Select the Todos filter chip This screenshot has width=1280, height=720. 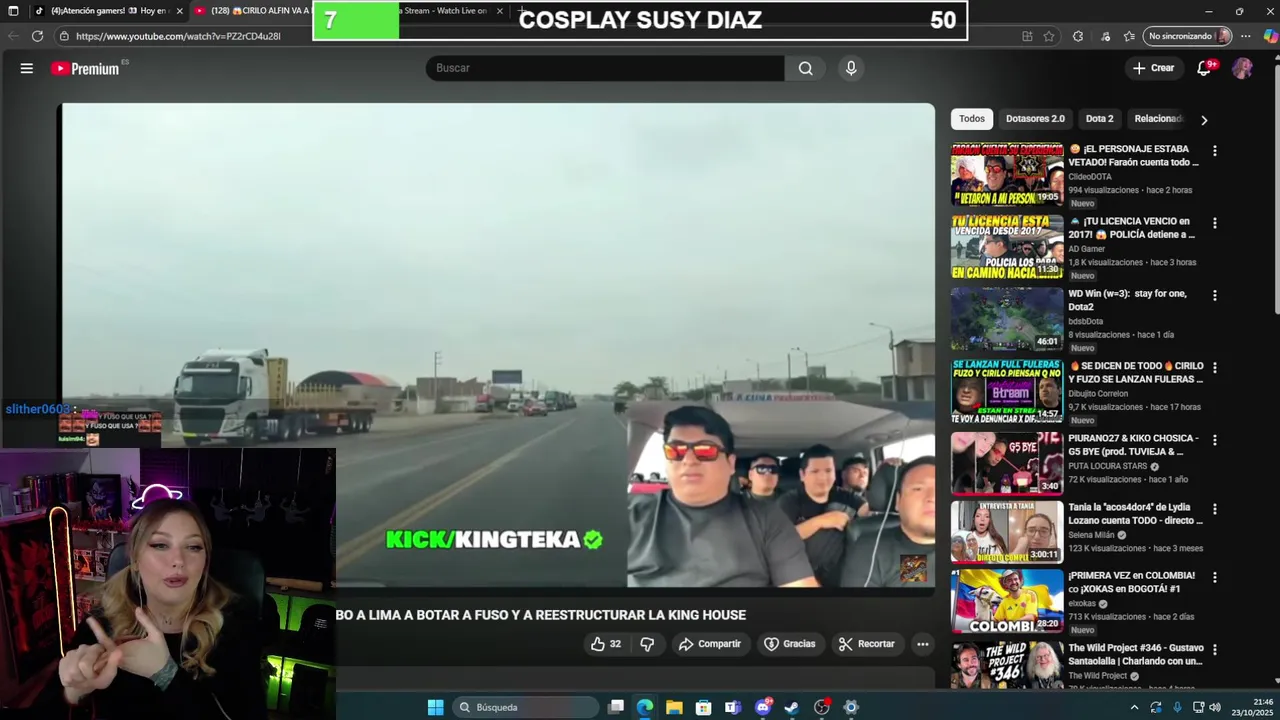pos(972,119)
